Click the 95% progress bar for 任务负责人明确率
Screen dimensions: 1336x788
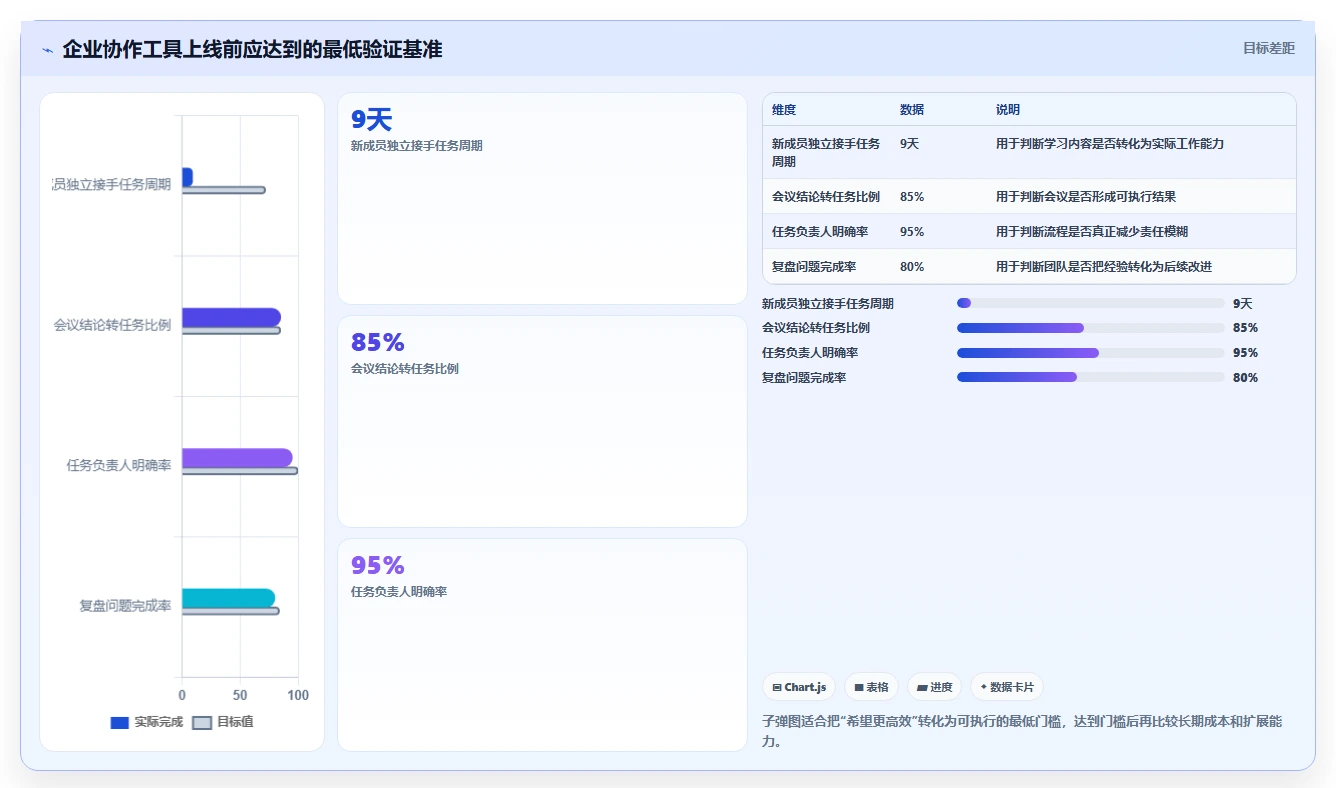[1090, 353]
